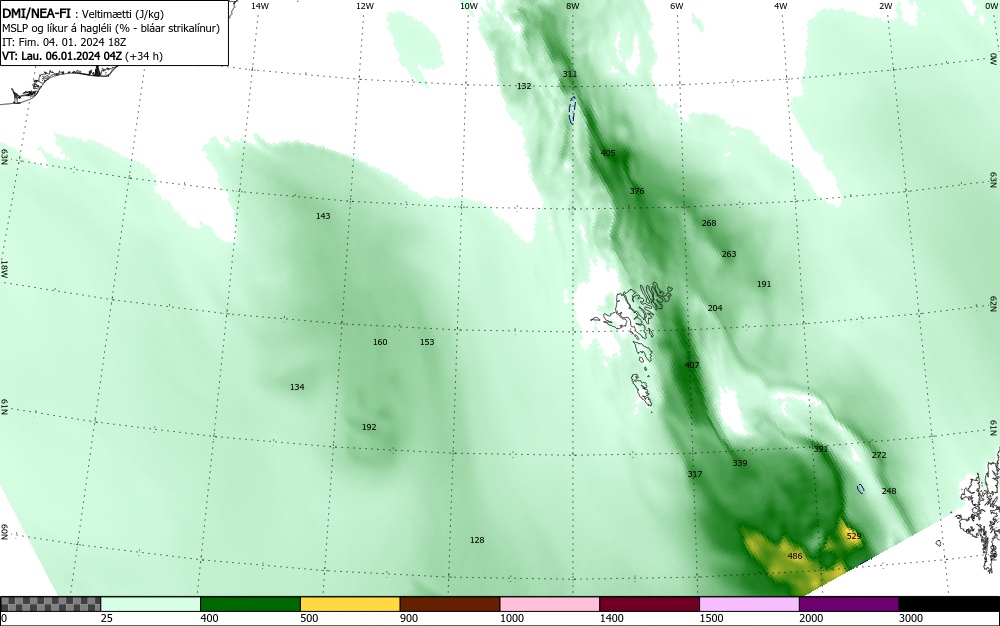Click the 10W longitude label
1000x626 pixels.
(x=469, y=6)
